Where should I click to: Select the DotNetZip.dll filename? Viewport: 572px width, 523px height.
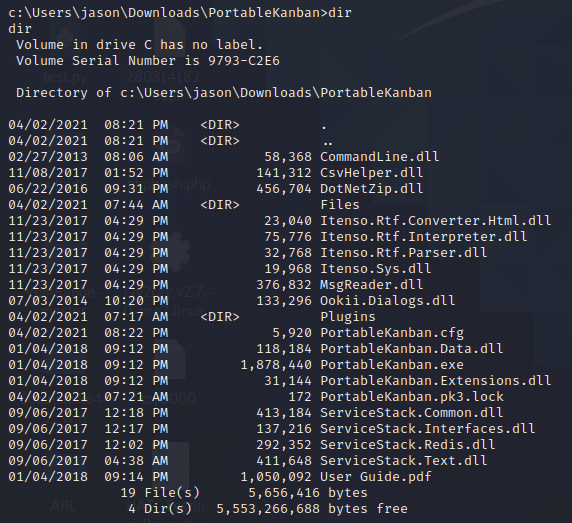coord(372,189)
